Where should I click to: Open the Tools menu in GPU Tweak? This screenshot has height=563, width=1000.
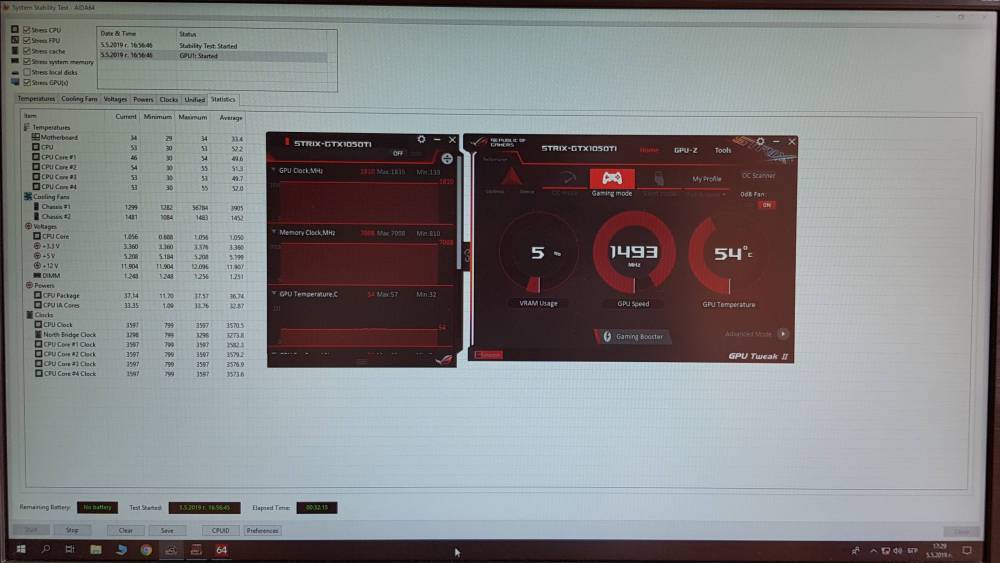[x=723, y=150]
